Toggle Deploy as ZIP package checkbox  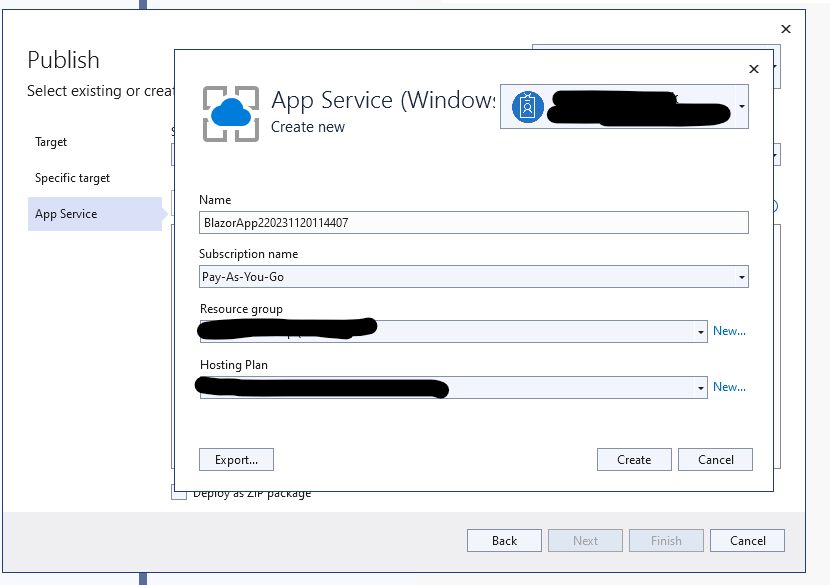[x=179, y=493]
